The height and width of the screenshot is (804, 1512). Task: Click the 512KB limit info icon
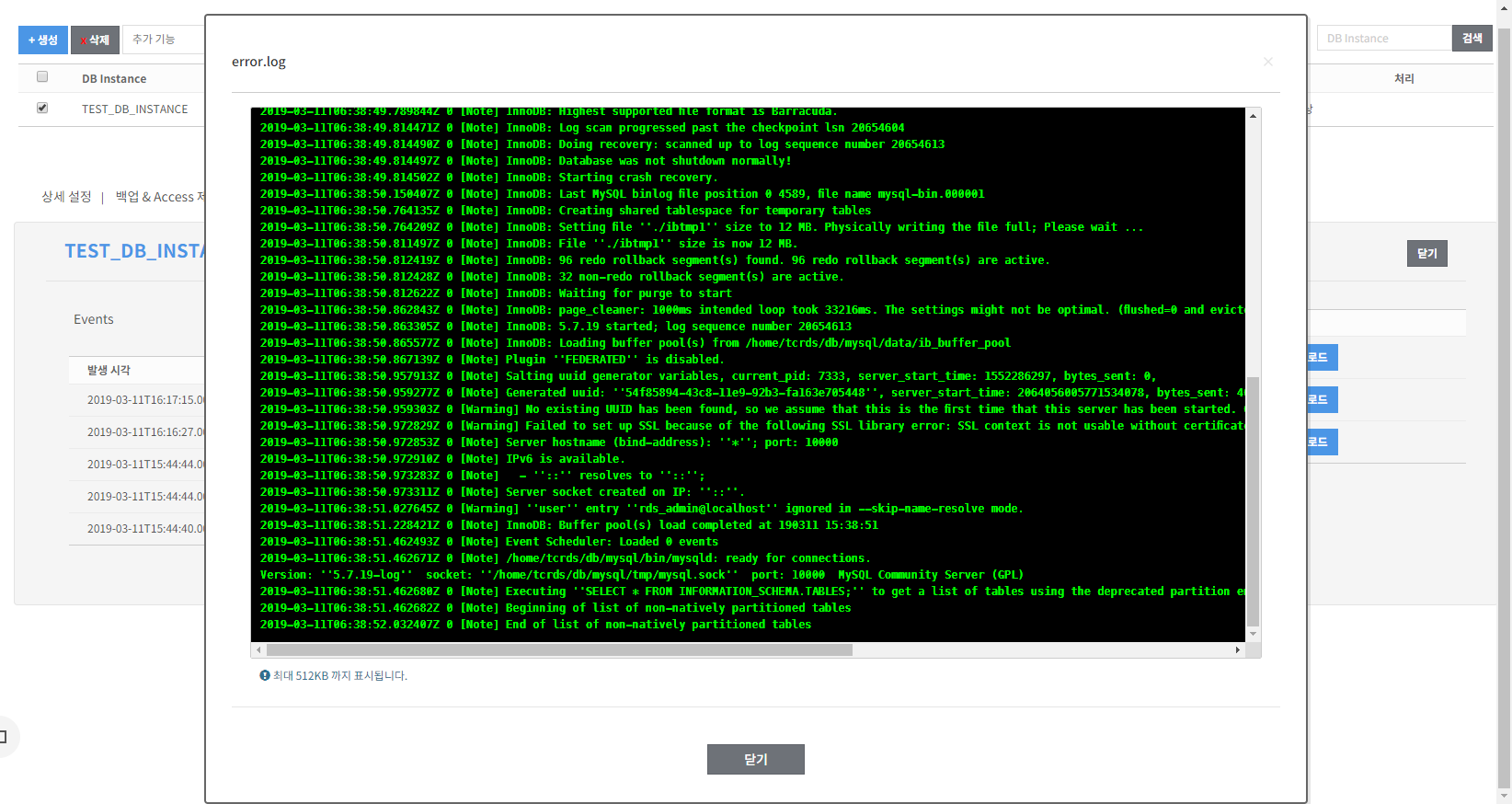point(265,675)
